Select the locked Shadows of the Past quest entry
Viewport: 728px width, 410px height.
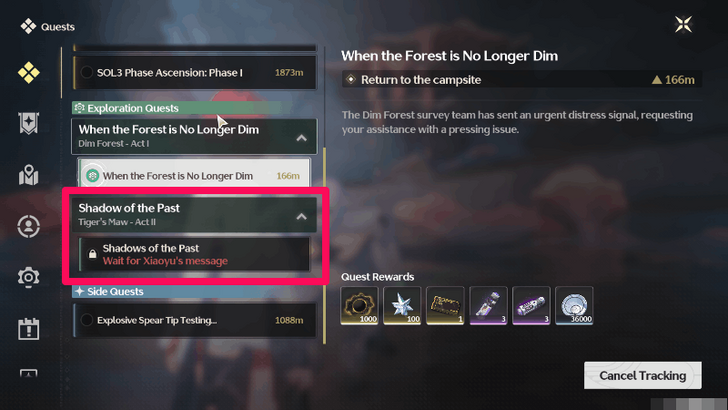(195, 254)
